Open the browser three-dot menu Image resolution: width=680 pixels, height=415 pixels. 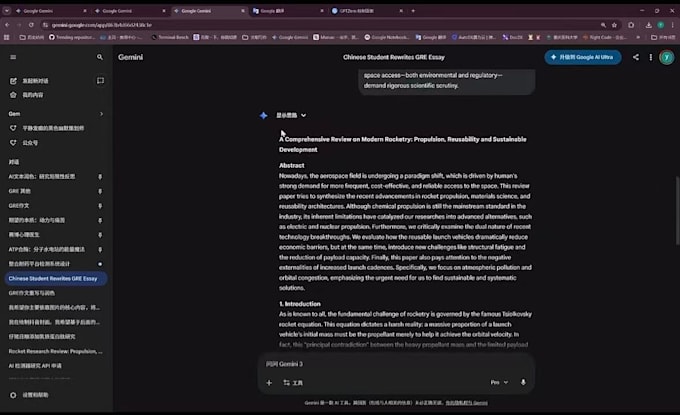coord(672,25)
